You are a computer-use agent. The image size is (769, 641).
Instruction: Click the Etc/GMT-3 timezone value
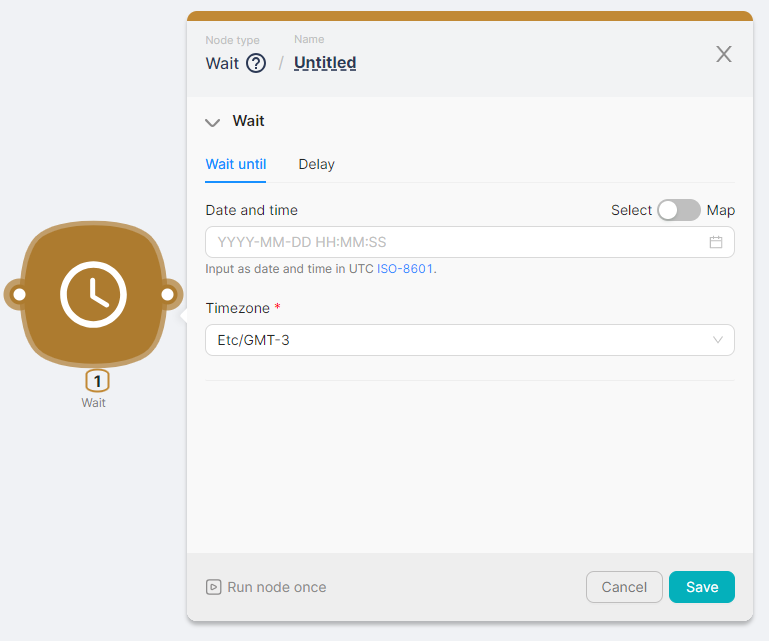pyautogui.click(x=254, y=340)
